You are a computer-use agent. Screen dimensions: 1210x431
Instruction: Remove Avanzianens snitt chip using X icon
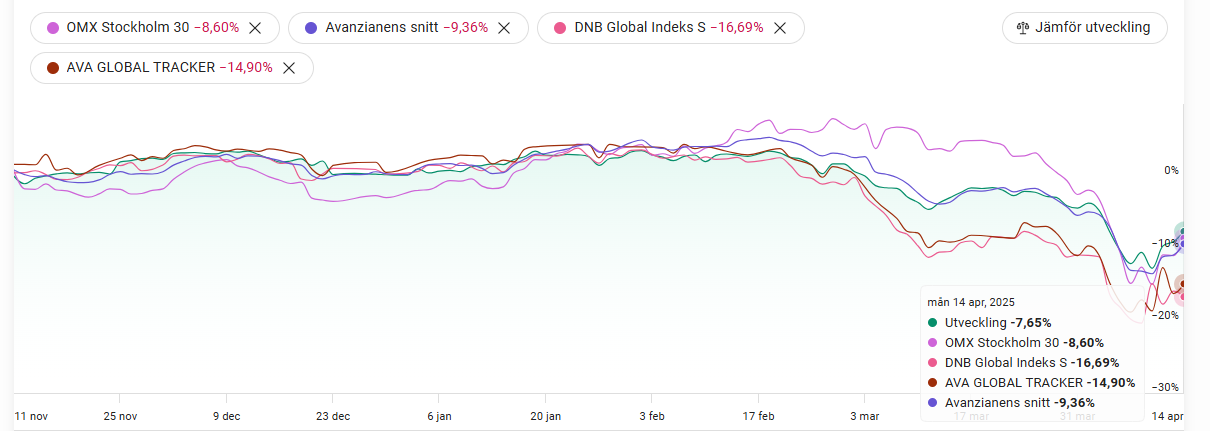tap(504, 28)
